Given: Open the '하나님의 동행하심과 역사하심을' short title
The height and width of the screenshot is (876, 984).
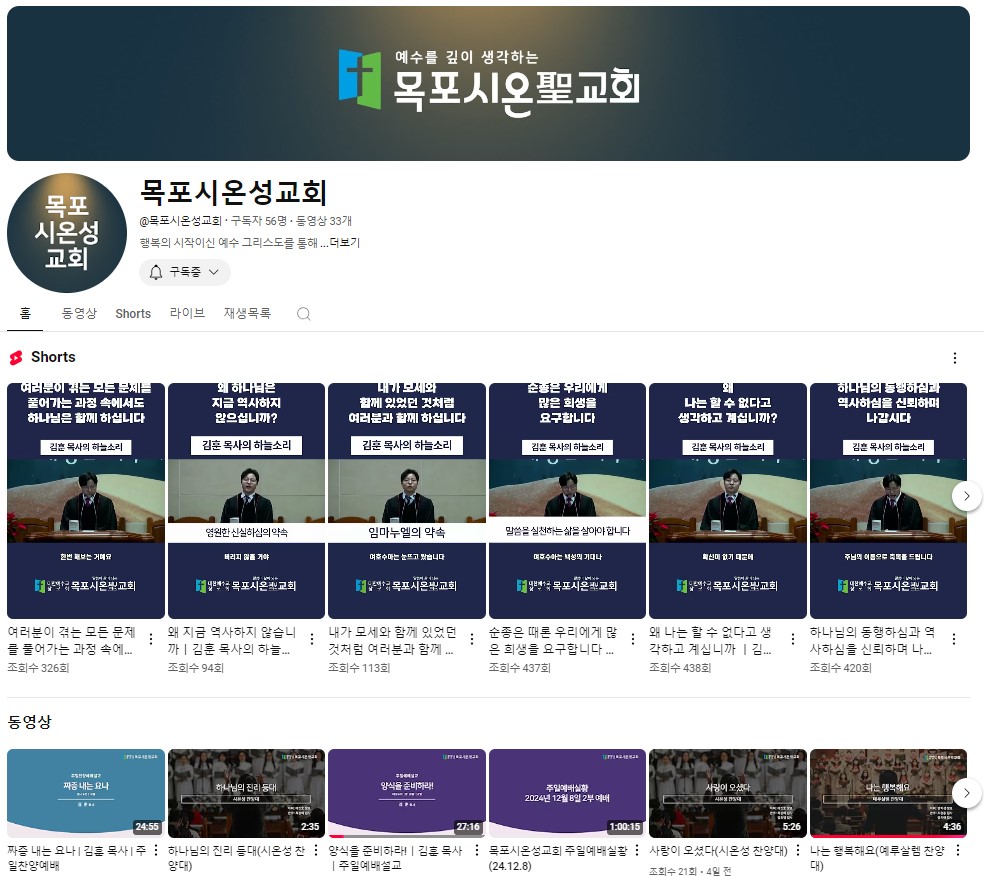Looking at the screenshot, I should [x=873, y=640].
